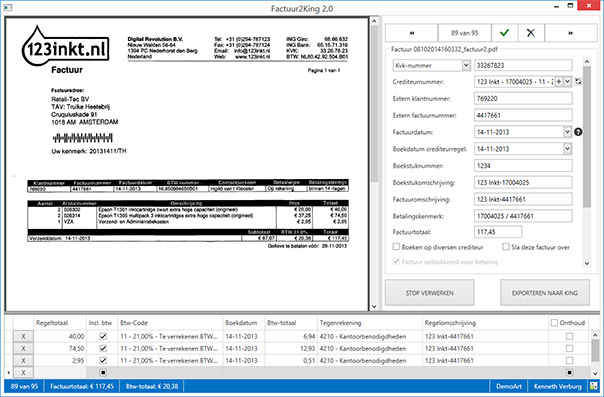Image resolution: width=604 pixels, height=397 pixels.
Task: Refresh the creditor list icon beside Crediteurnummer
Action: (x=578, y=82)
